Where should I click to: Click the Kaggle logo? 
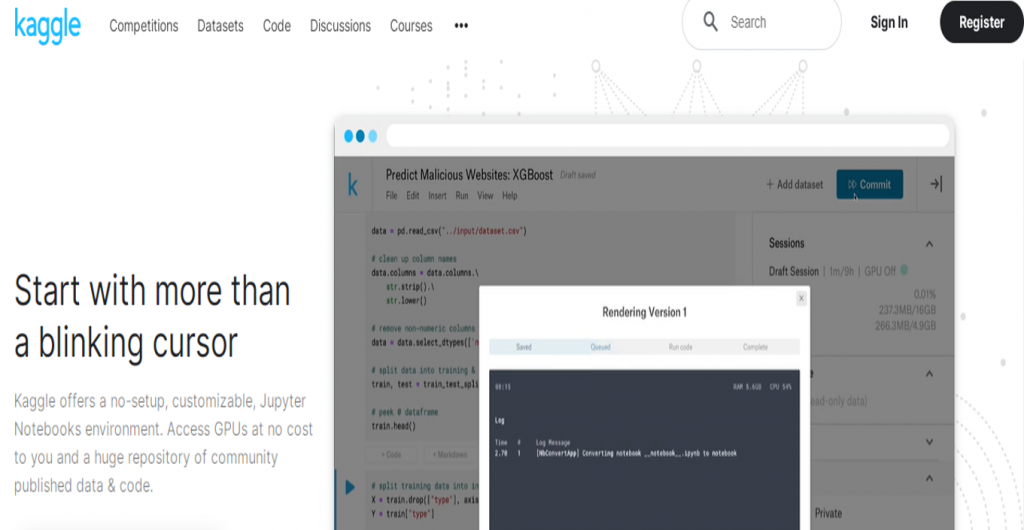tap(48, 25)
